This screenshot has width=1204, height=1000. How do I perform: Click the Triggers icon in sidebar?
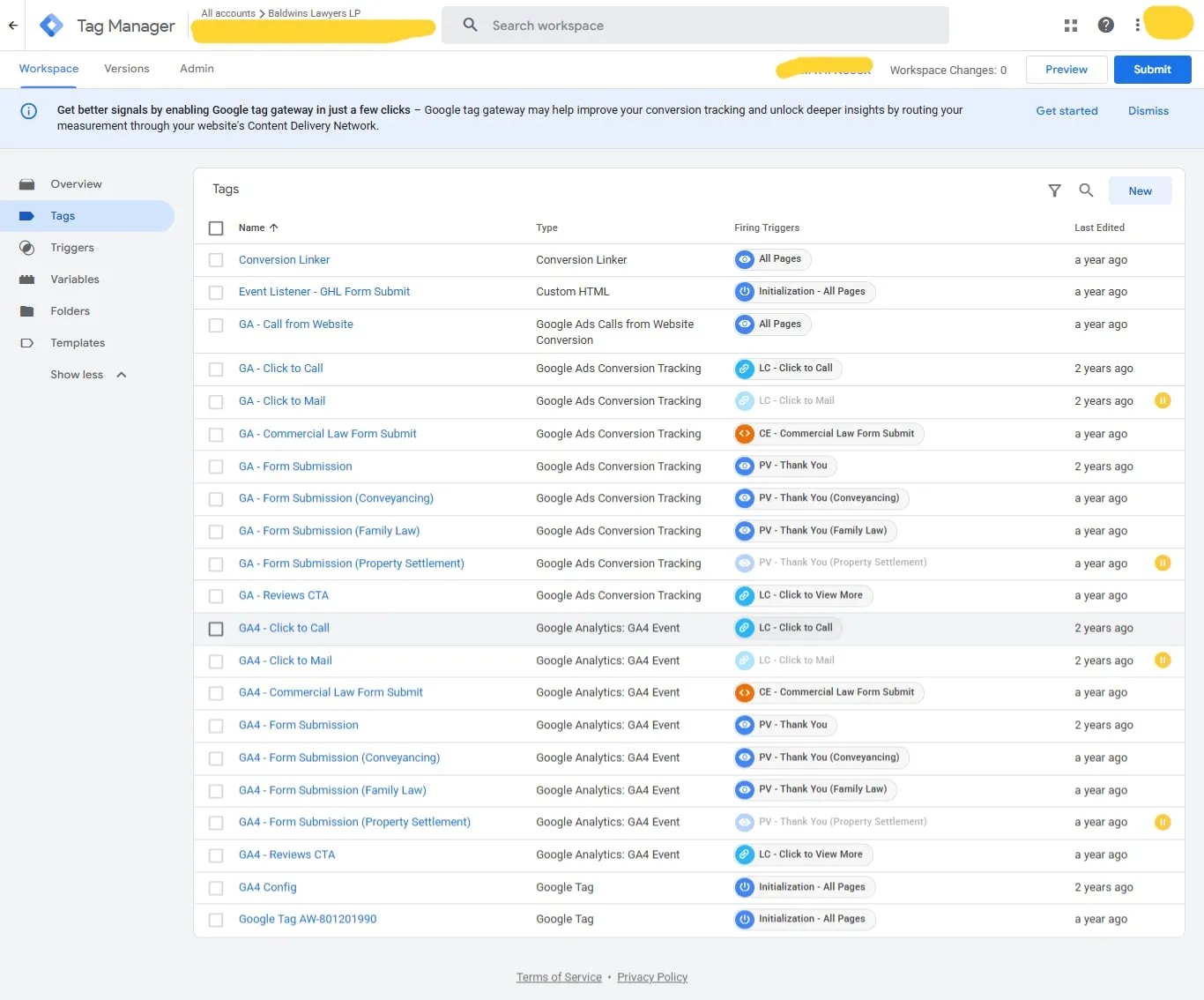coord(27,248)
